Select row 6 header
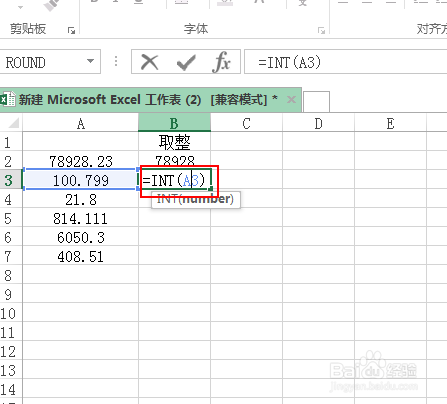 (11, 237)
